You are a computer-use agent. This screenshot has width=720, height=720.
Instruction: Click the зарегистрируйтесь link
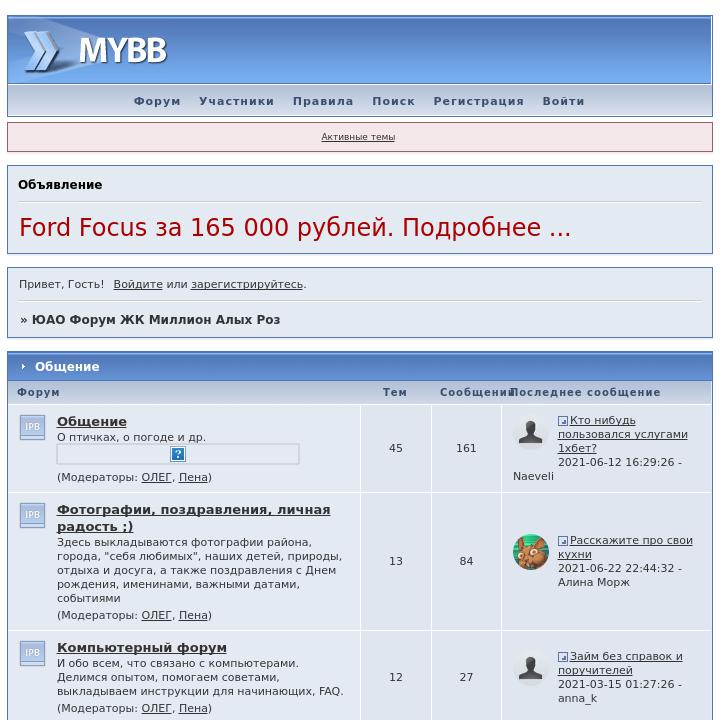[x=247, y=284]
